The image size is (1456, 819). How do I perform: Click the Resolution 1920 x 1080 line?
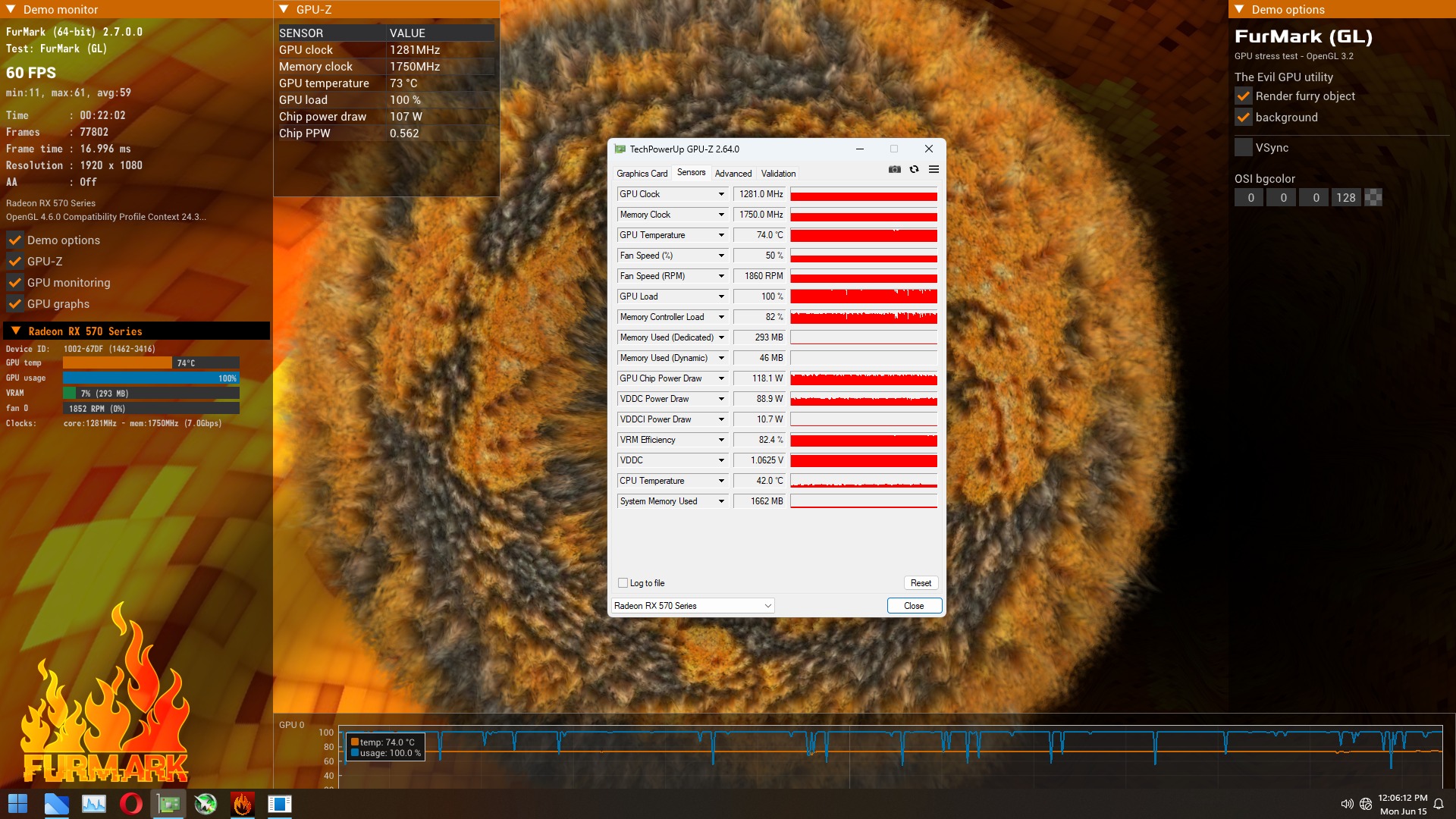pyautogui.click(x=74, y=165)
